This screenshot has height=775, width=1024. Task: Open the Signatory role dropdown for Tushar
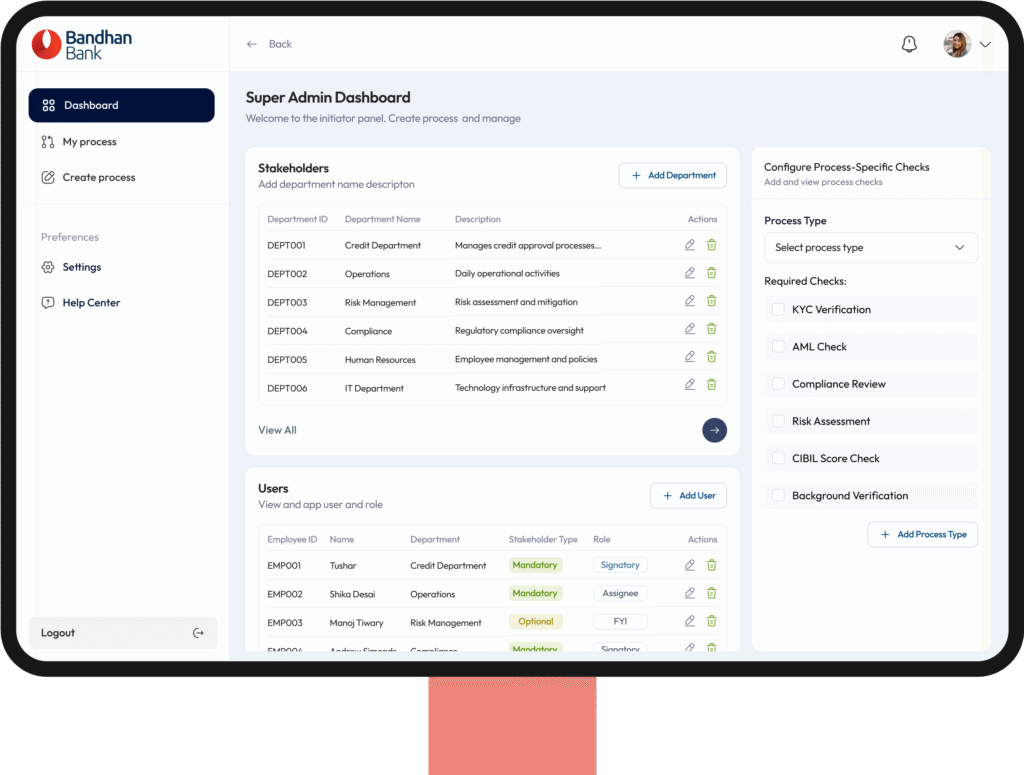[620, 565]
